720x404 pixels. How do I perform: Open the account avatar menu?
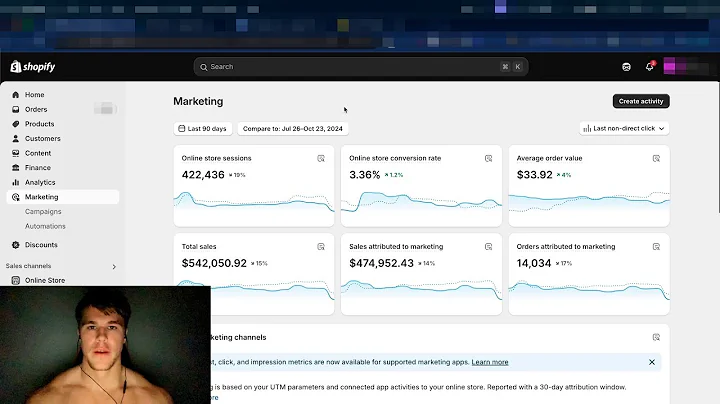point(686,67)
